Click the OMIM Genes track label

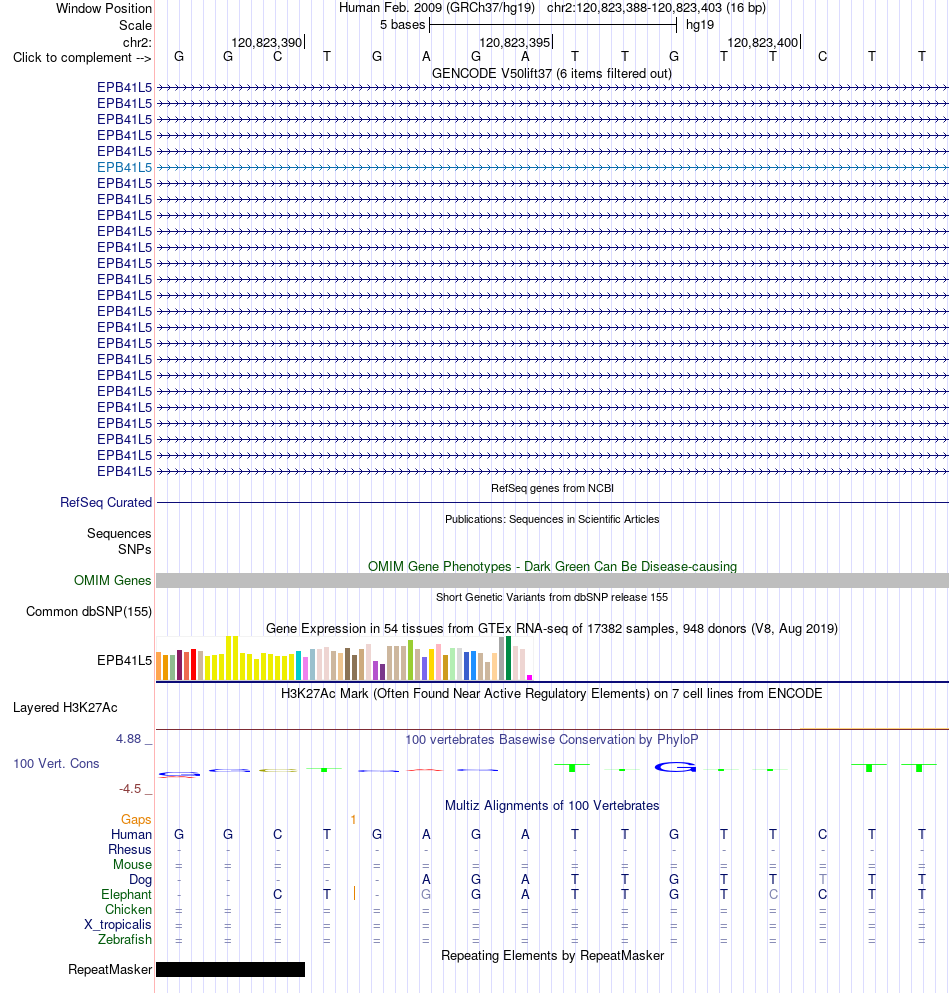pos(113,580)
